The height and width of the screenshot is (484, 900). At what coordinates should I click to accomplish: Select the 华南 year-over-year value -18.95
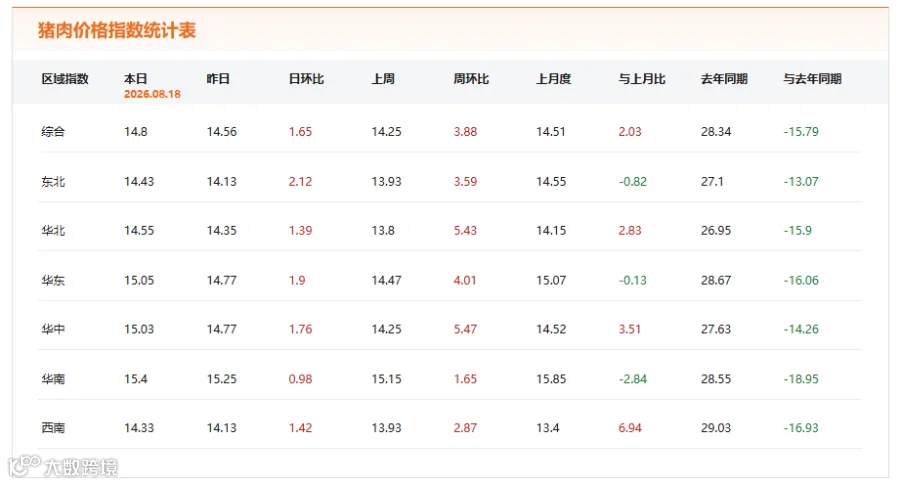pyautogui.click(x=801, y=379)
